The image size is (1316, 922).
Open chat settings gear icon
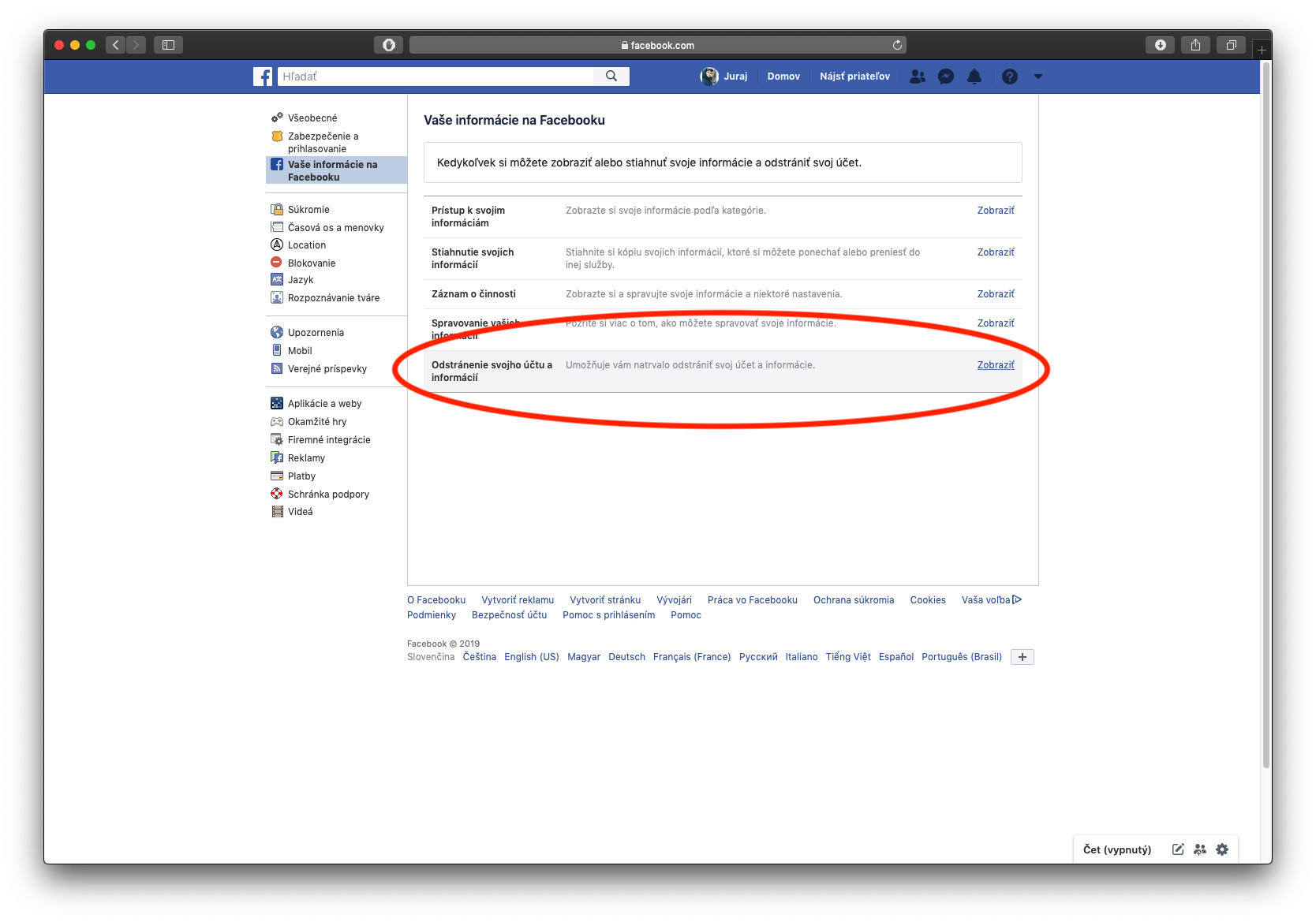tap(1222, 849)
